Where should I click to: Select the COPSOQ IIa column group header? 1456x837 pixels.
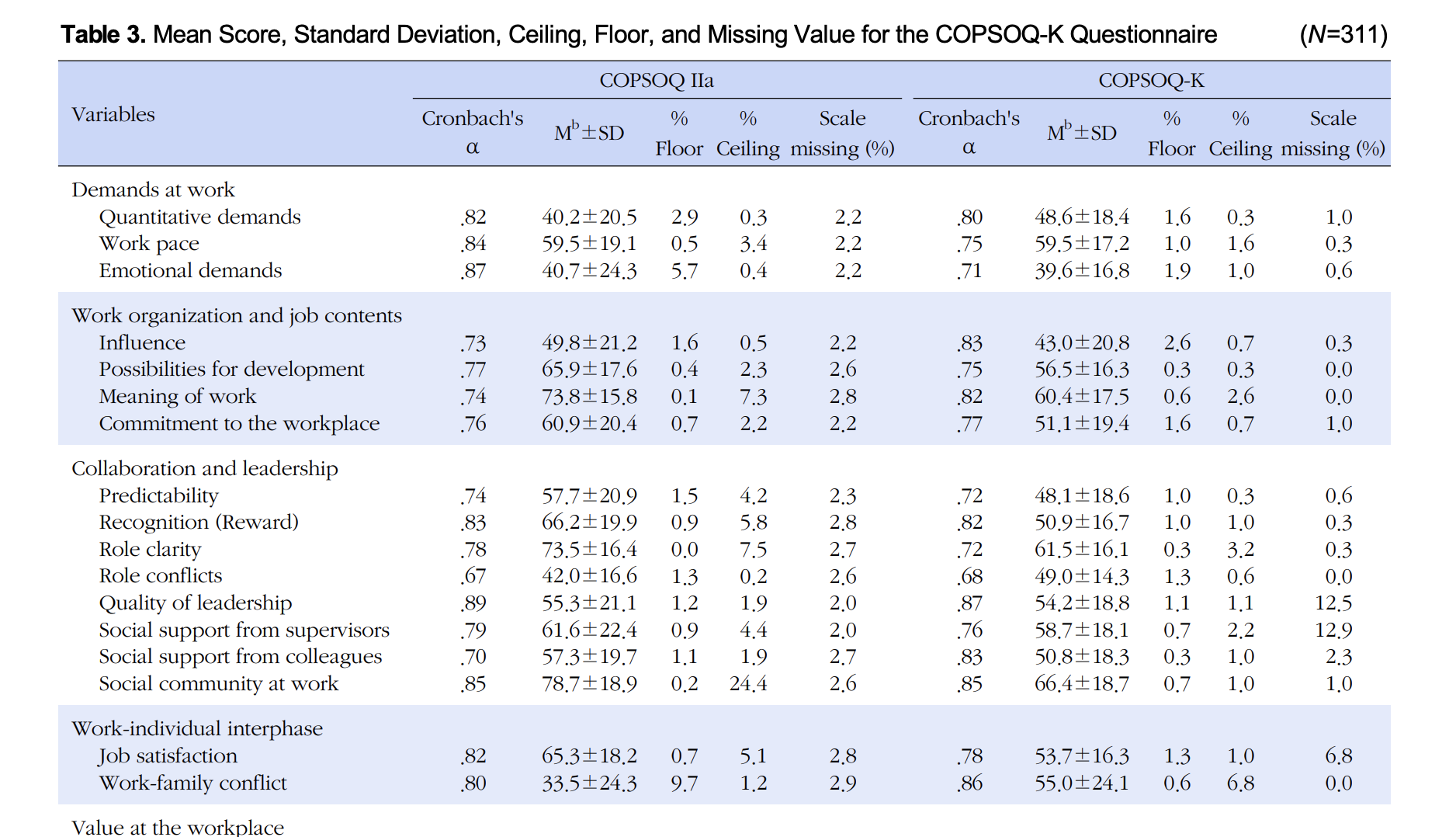[x=657, y=81]
